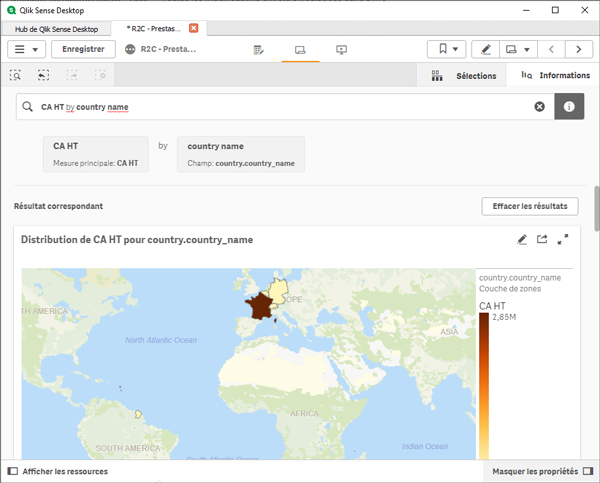Click the export chart to sheet icon
Image resolution: width=600 pixels, height=483 pixels.
tap(542, 240)
